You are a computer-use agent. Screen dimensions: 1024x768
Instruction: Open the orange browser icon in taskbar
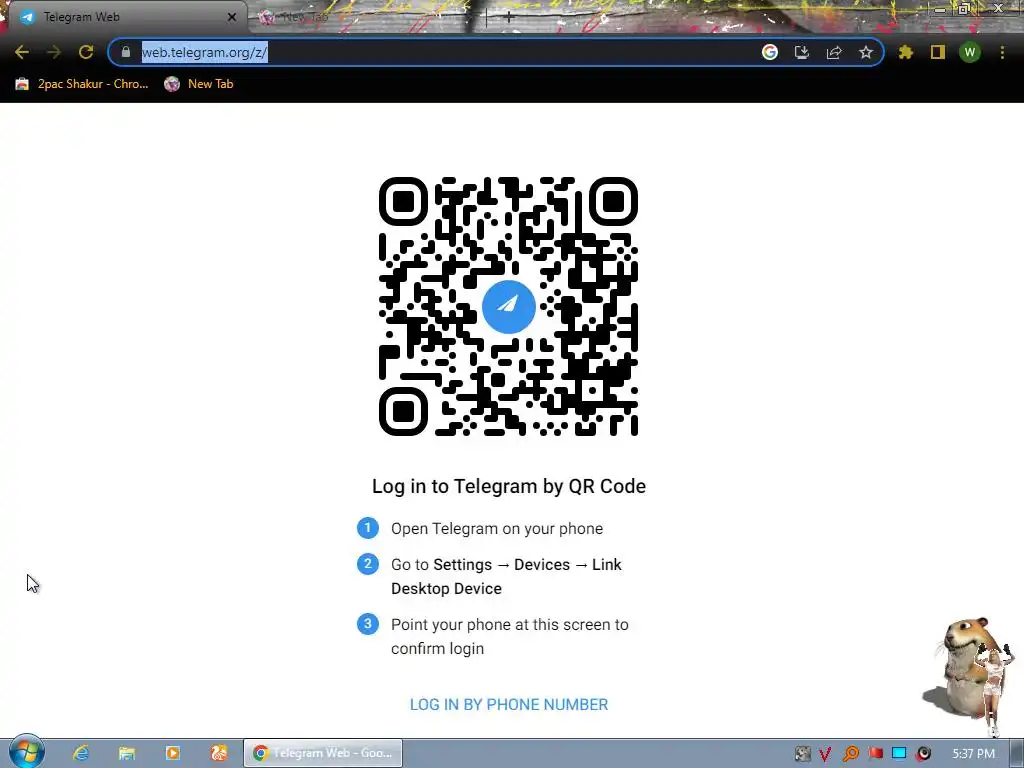click(219, 753)
